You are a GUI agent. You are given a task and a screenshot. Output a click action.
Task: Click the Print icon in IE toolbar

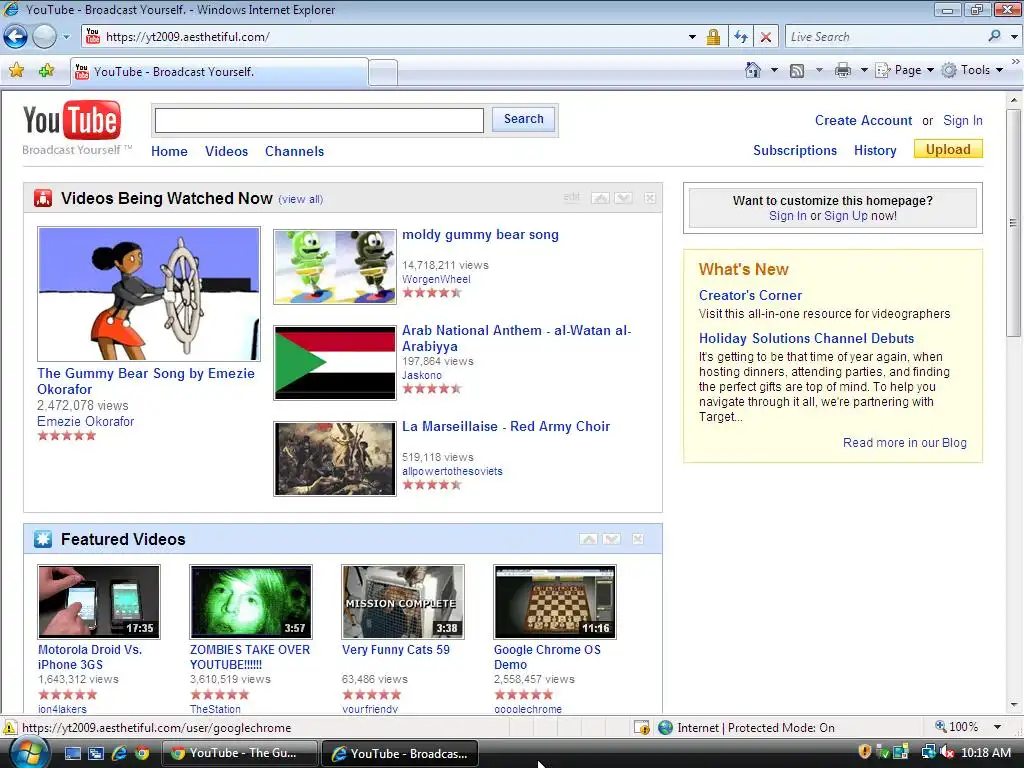tap(843, 70)
